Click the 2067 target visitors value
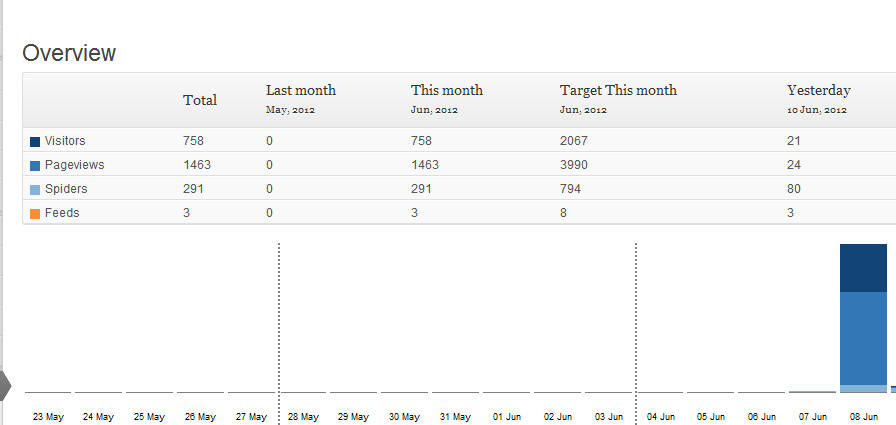The width and height of the screenshot is (896, 425). (575, 141)
